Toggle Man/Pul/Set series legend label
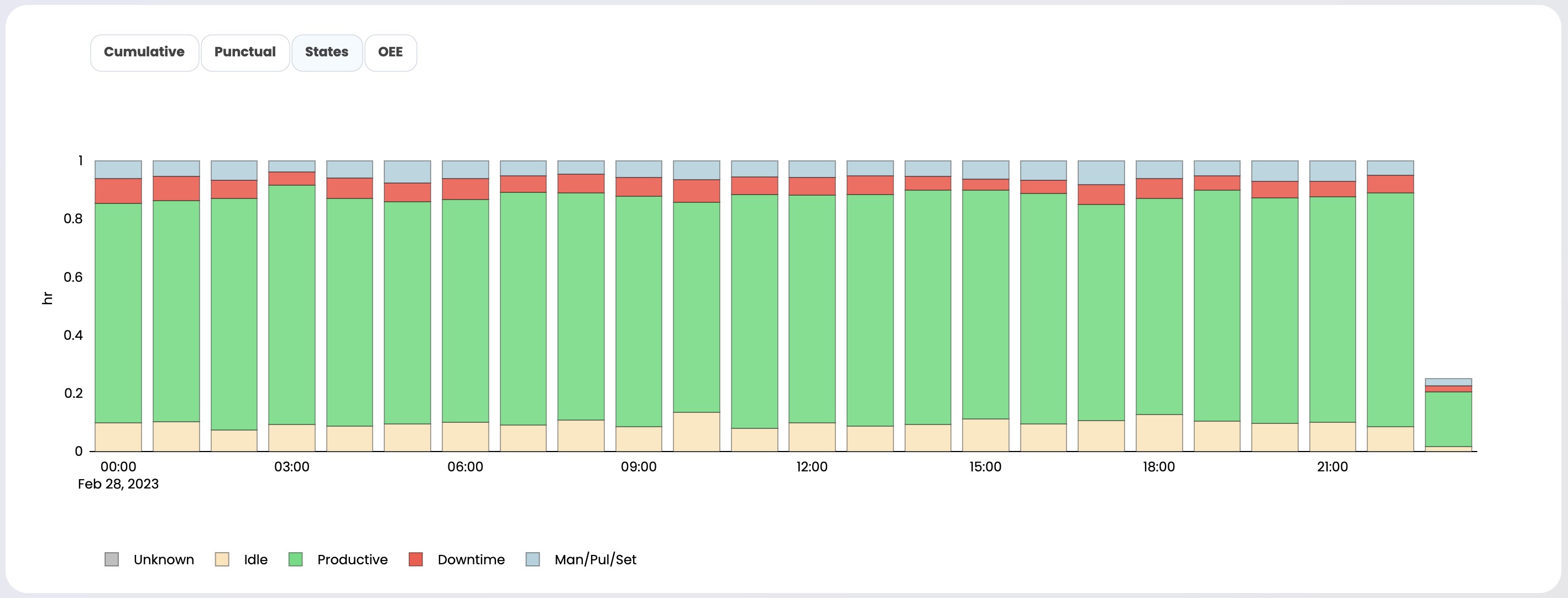Viewport: 1568px width, 598px height. pyautogui.click(x=595, y=559)
